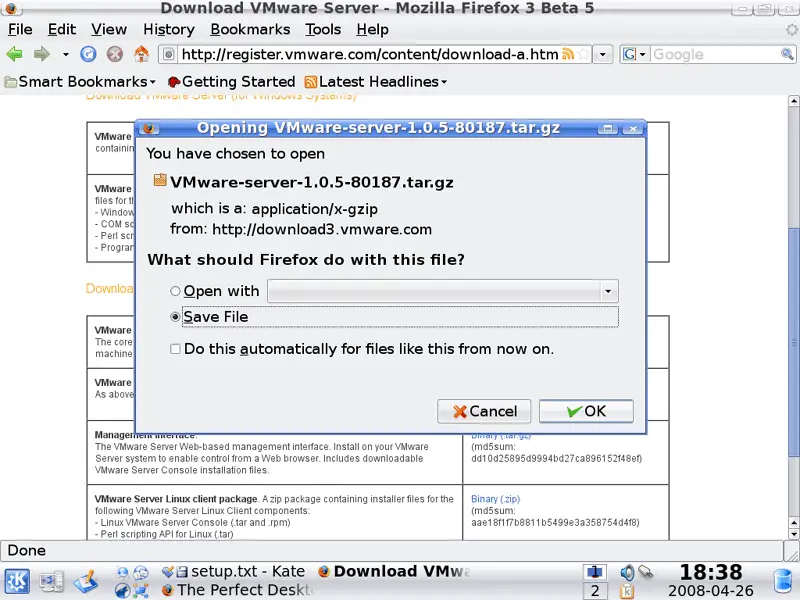Choose search engine from the Google dropdown

[x=634, y=54]
